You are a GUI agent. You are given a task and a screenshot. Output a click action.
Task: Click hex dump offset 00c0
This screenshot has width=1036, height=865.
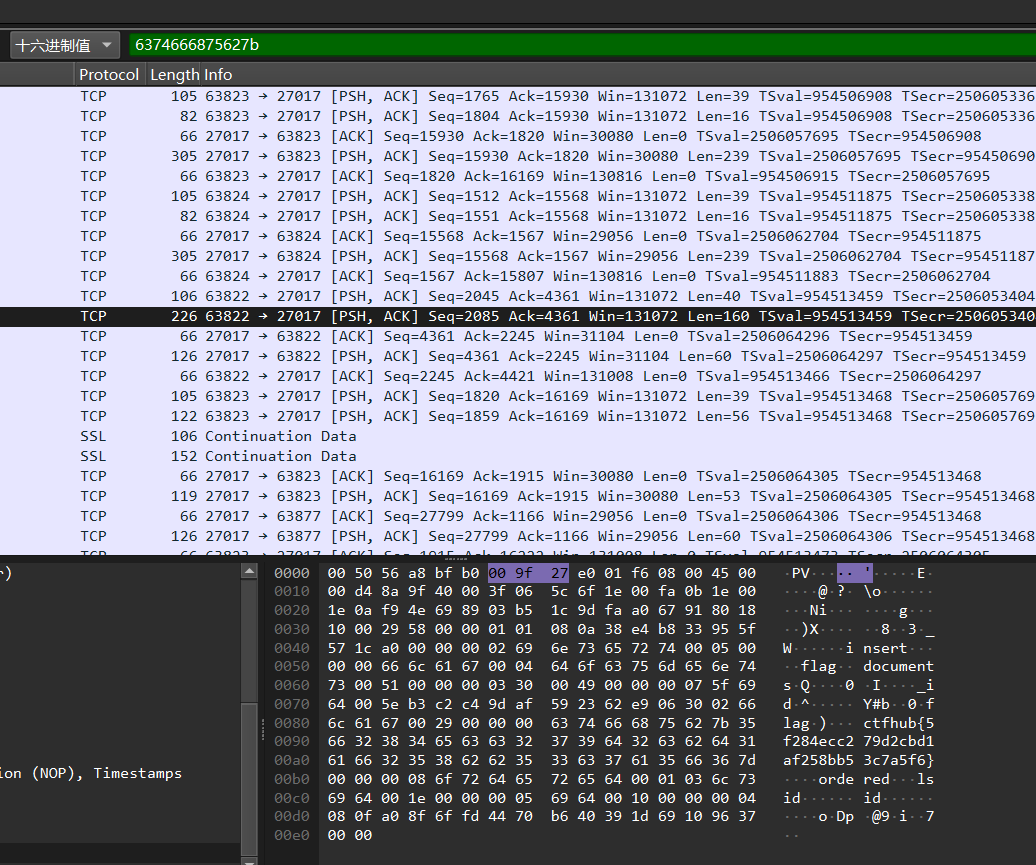click(291, 798)
